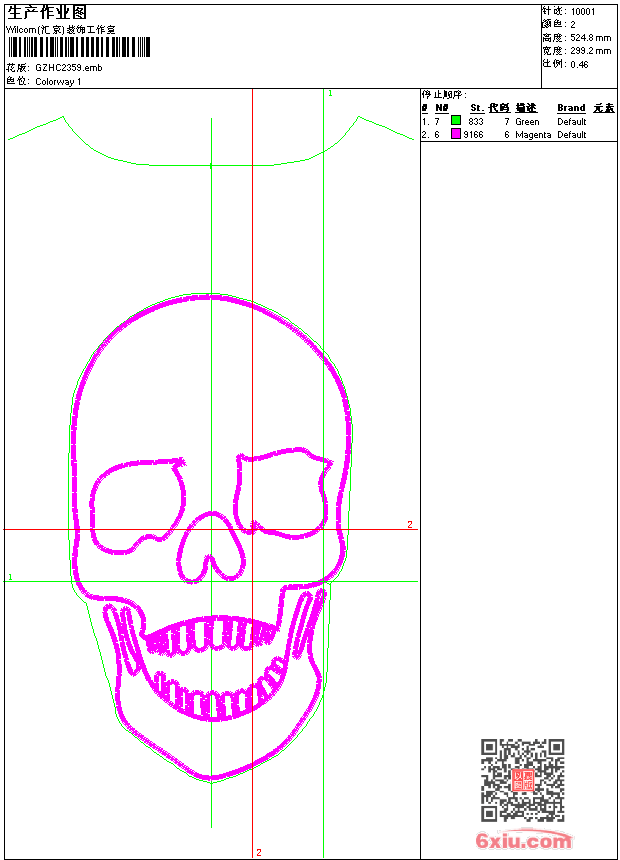Screen dimensions: 620x860
Task: Open the 6xiu.com watermark link
Action: 523,841
